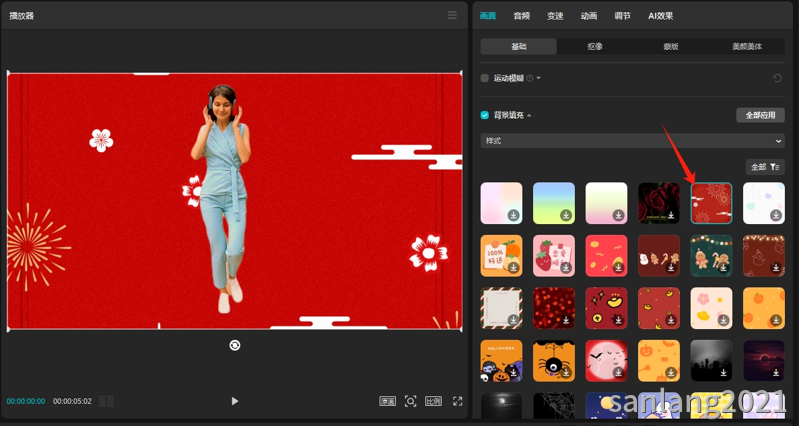Viewport: 799px width, 426px height.
Task: Choose the dark purple crescent moon background
Action: [x=764, y=361]
